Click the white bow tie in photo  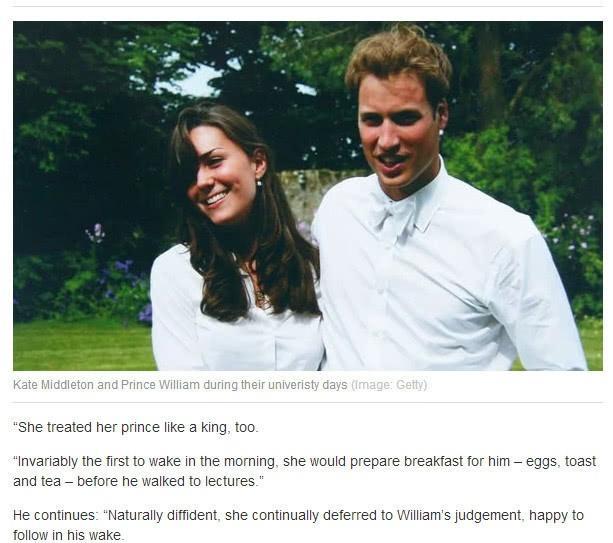point(393,217)
